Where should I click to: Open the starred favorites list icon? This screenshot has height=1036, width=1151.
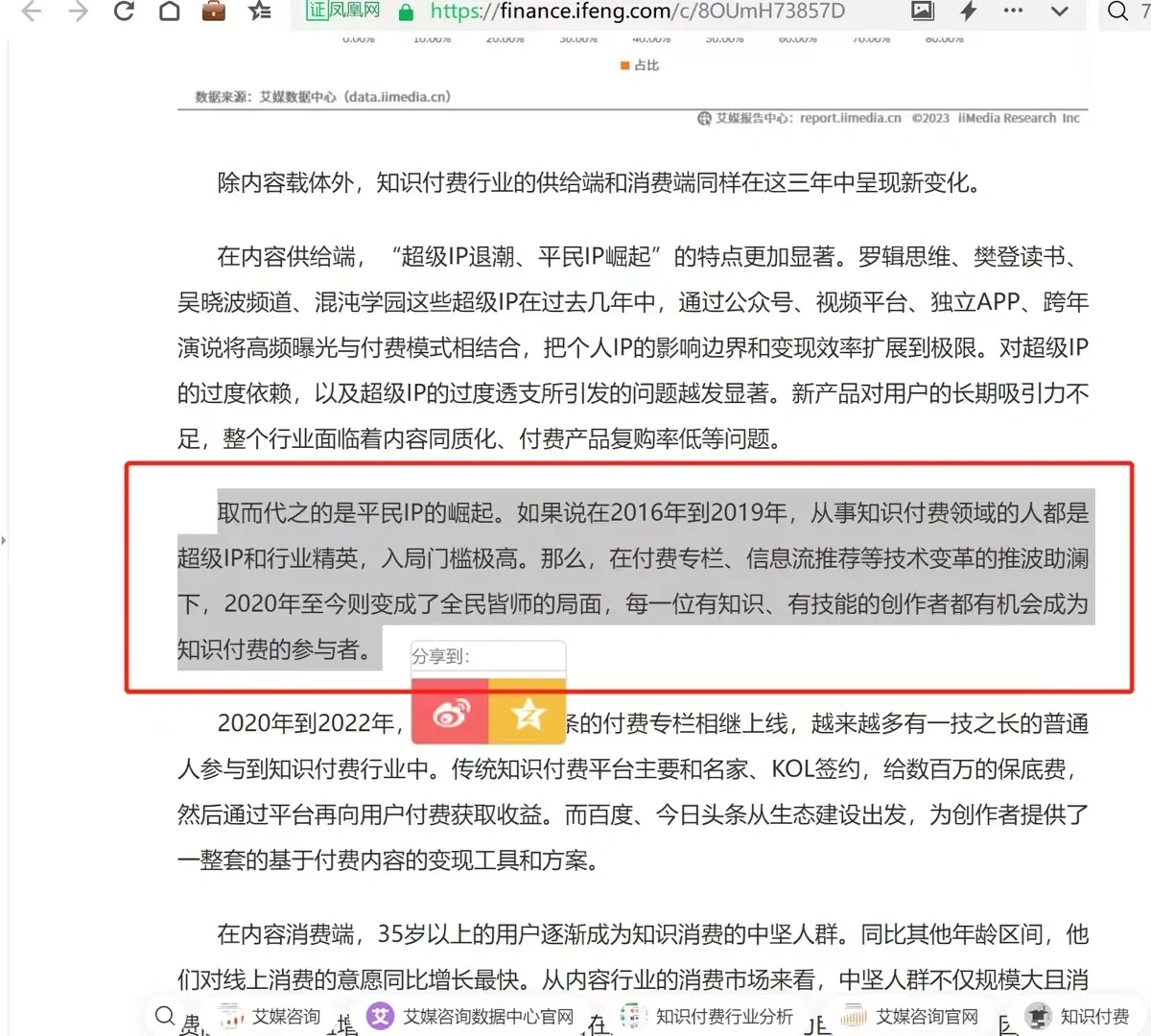(259, 12)
